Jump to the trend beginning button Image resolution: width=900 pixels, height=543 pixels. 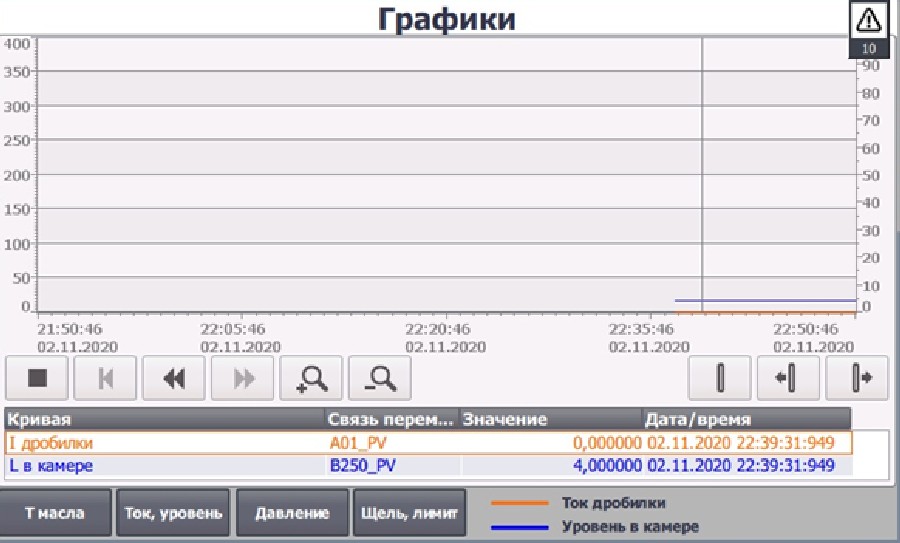point(106,378)
